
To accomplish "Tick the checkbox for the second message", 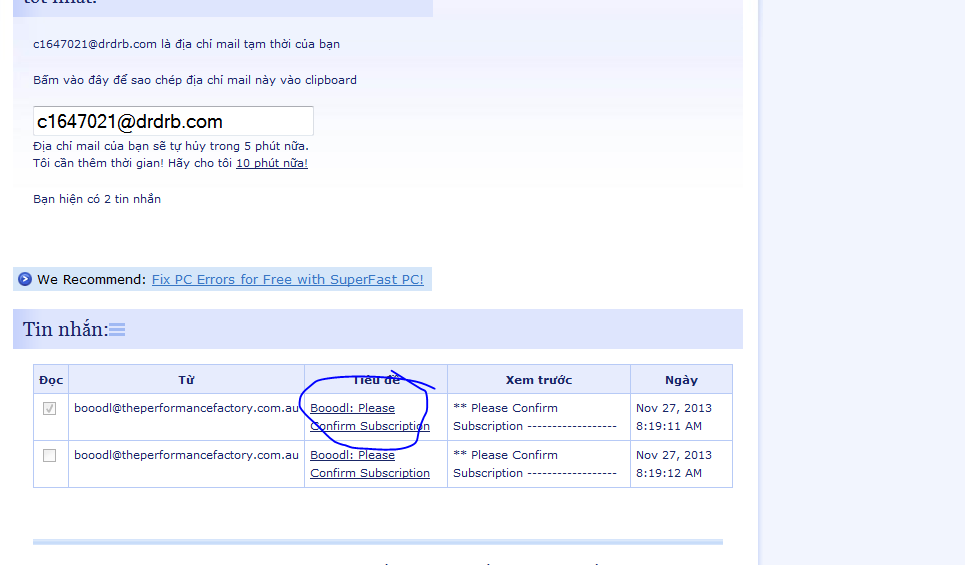I will click(50, 455).
